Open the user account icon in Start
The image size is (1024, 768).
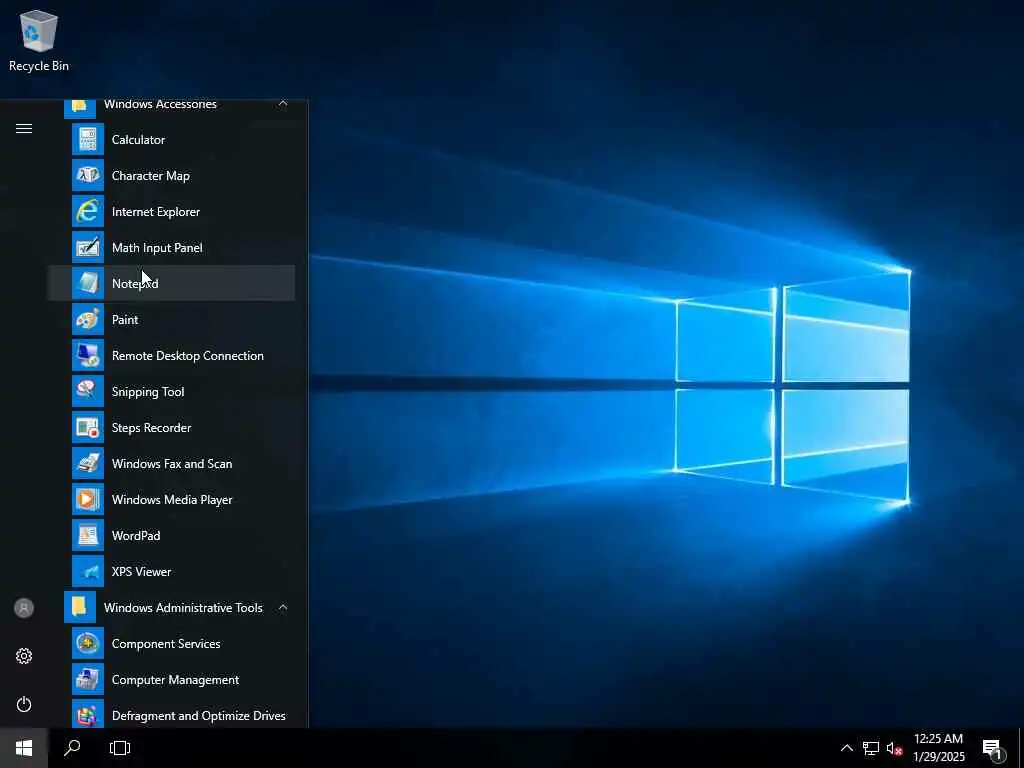(24, 608)
